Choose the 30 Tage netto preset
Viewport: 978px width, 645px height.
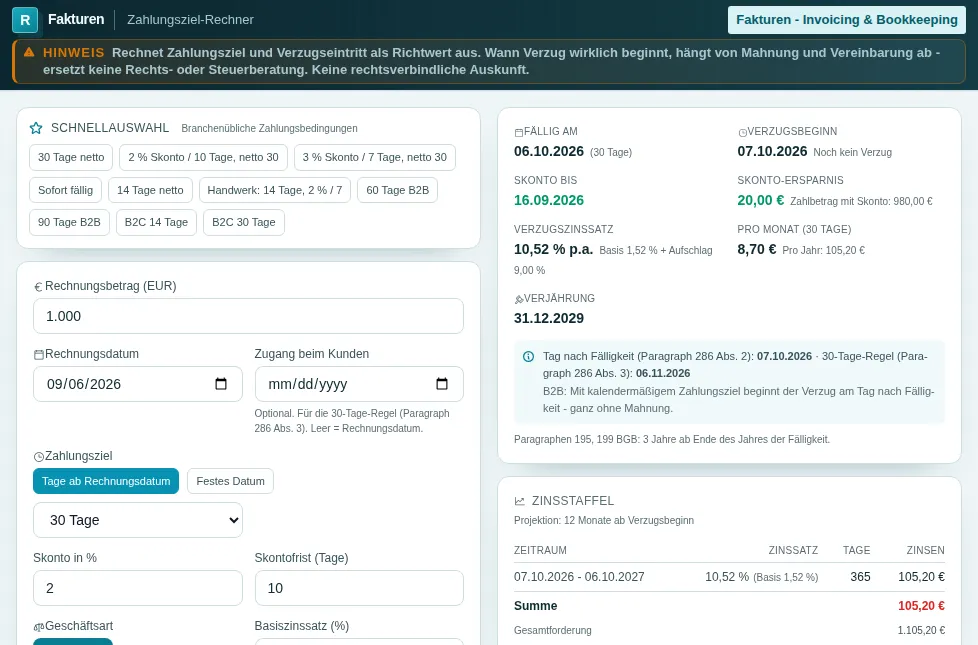point(71,157)
